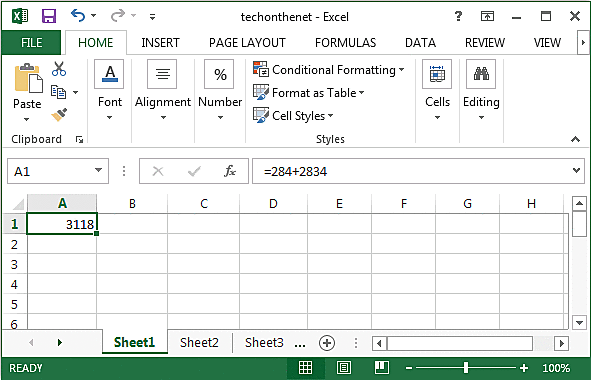Switch to the FORMULAS tab

pyautogui.click(x=345, y=43)
